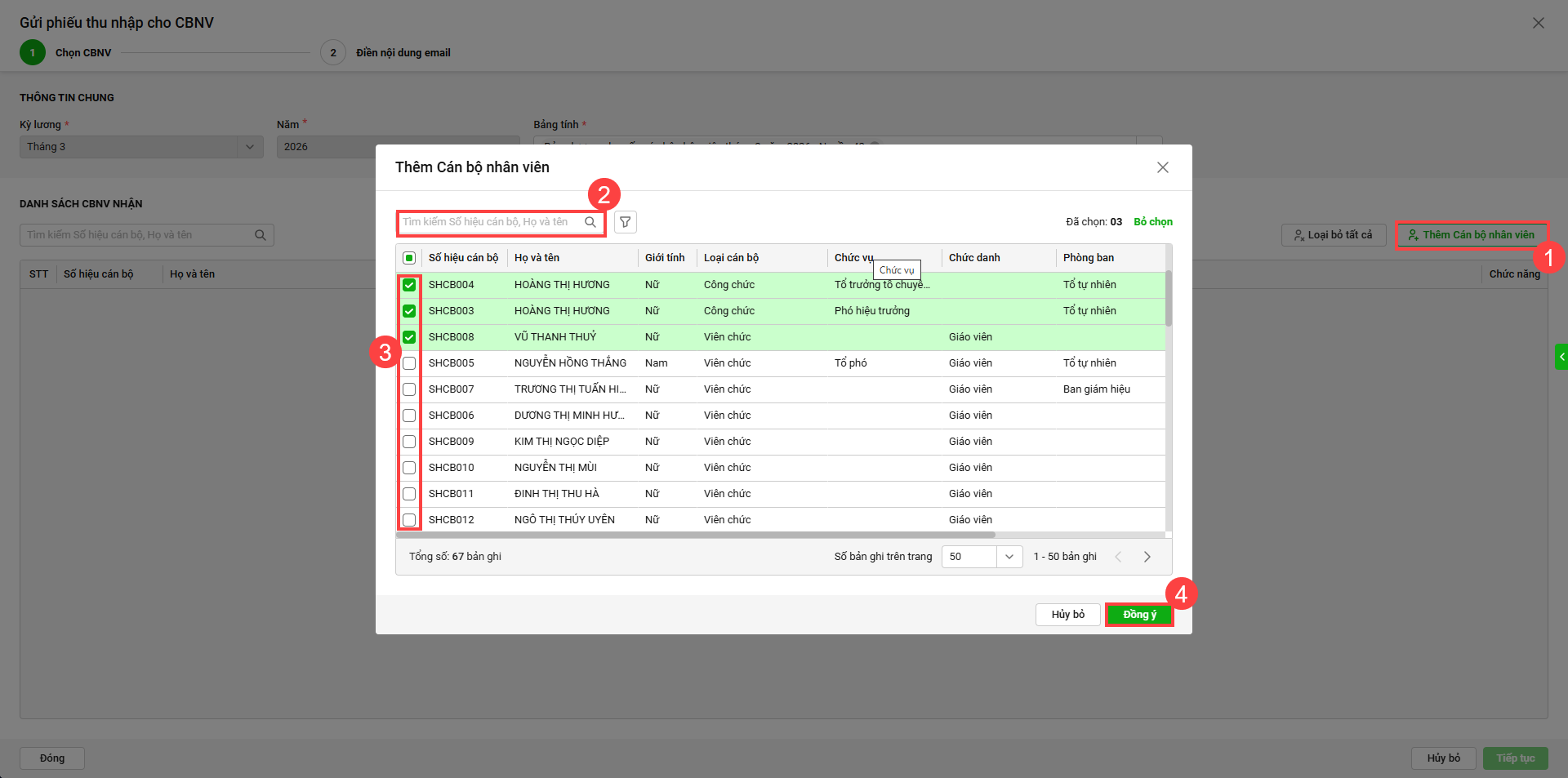Click the search magnifier in dialog
This screenshot has height=778, width=1568.
point(590,222)
